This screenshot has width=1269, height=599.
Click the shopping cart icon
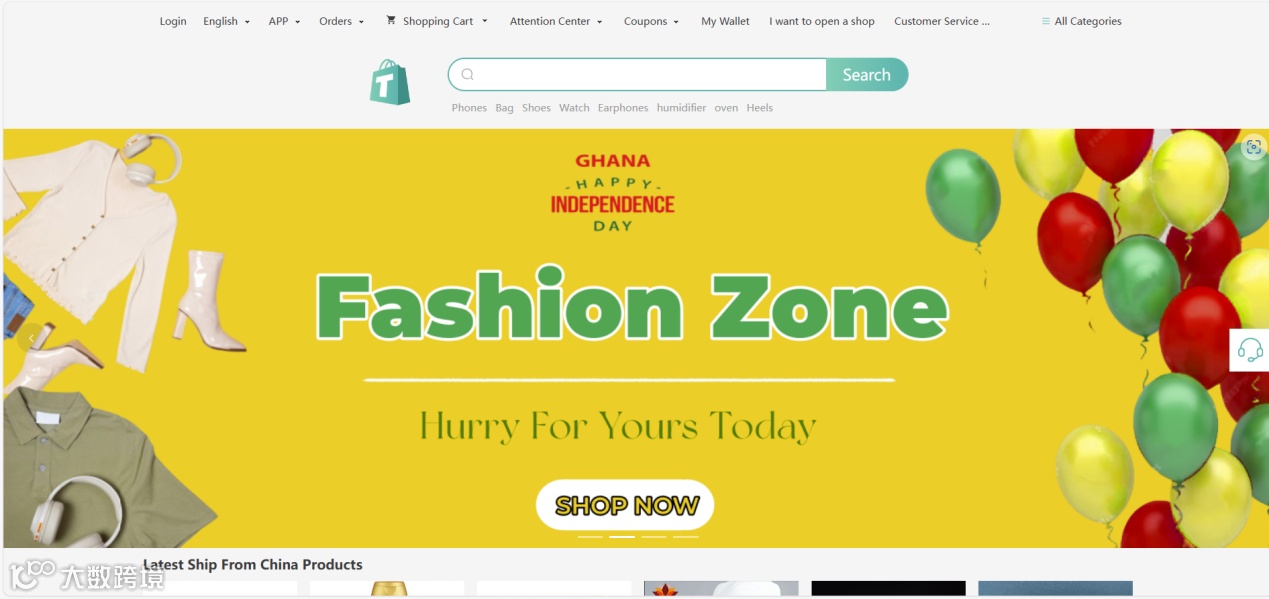pyautogui.click(x=391, y=20)
